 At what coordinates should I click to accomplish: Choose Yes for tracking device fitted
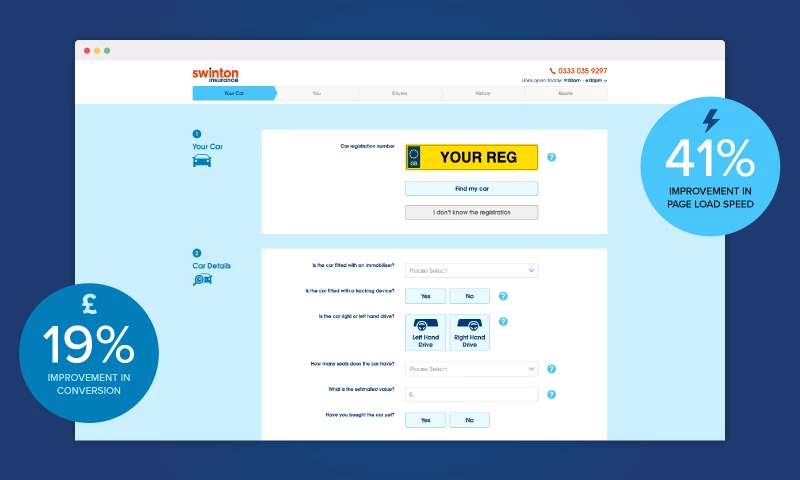coord(426,296)
